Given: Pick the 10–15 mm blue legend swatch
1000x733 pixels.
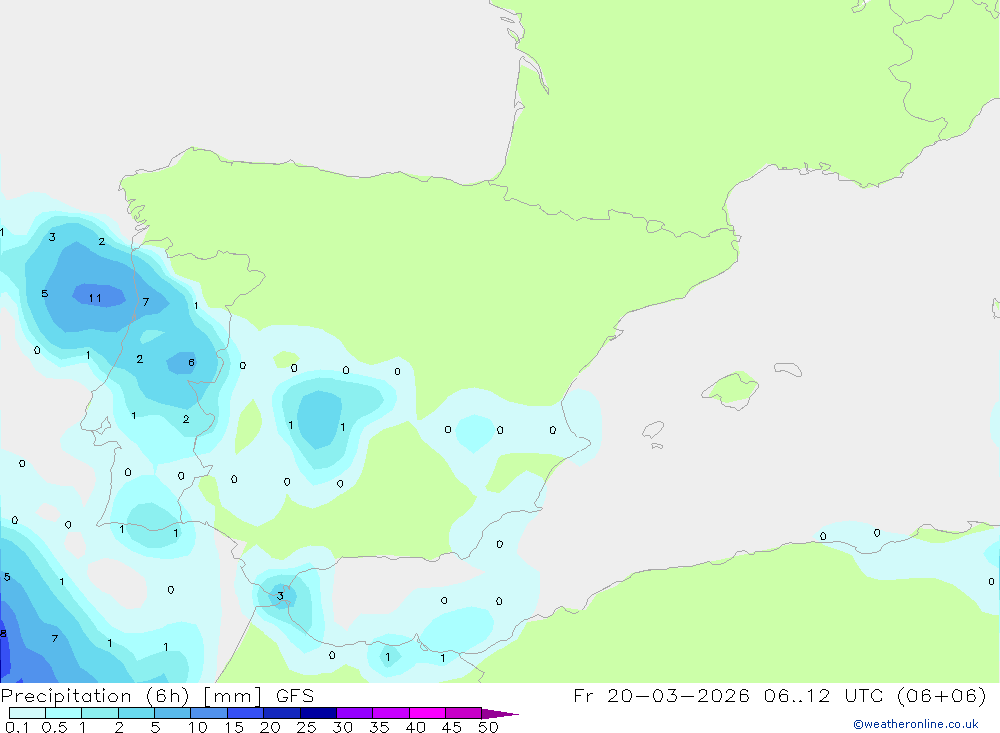Looking at the screenshot, I should tap(209, 713).
